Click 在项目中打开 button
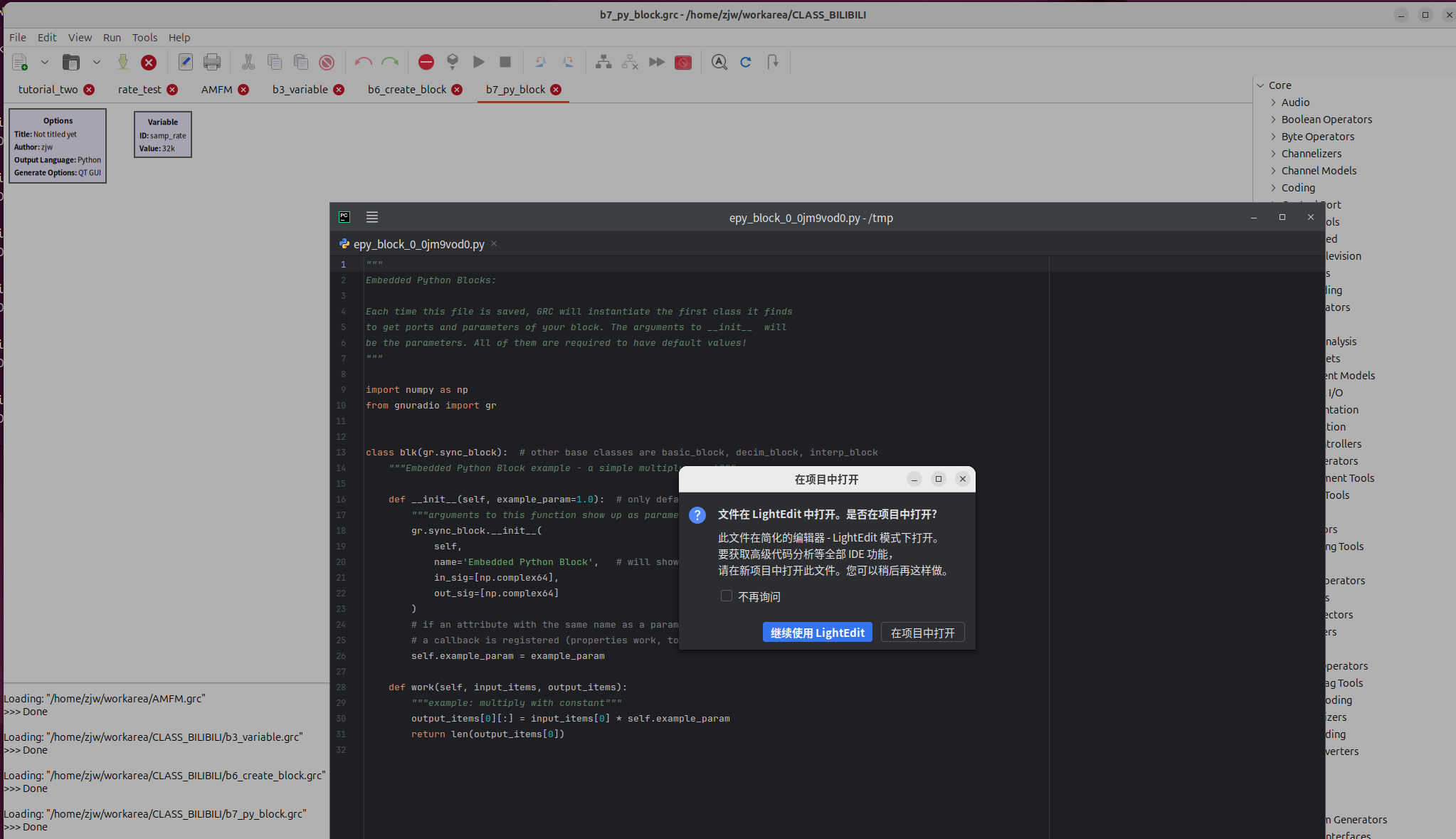The height and width of the screenshot is (839, 1456). 922,633
